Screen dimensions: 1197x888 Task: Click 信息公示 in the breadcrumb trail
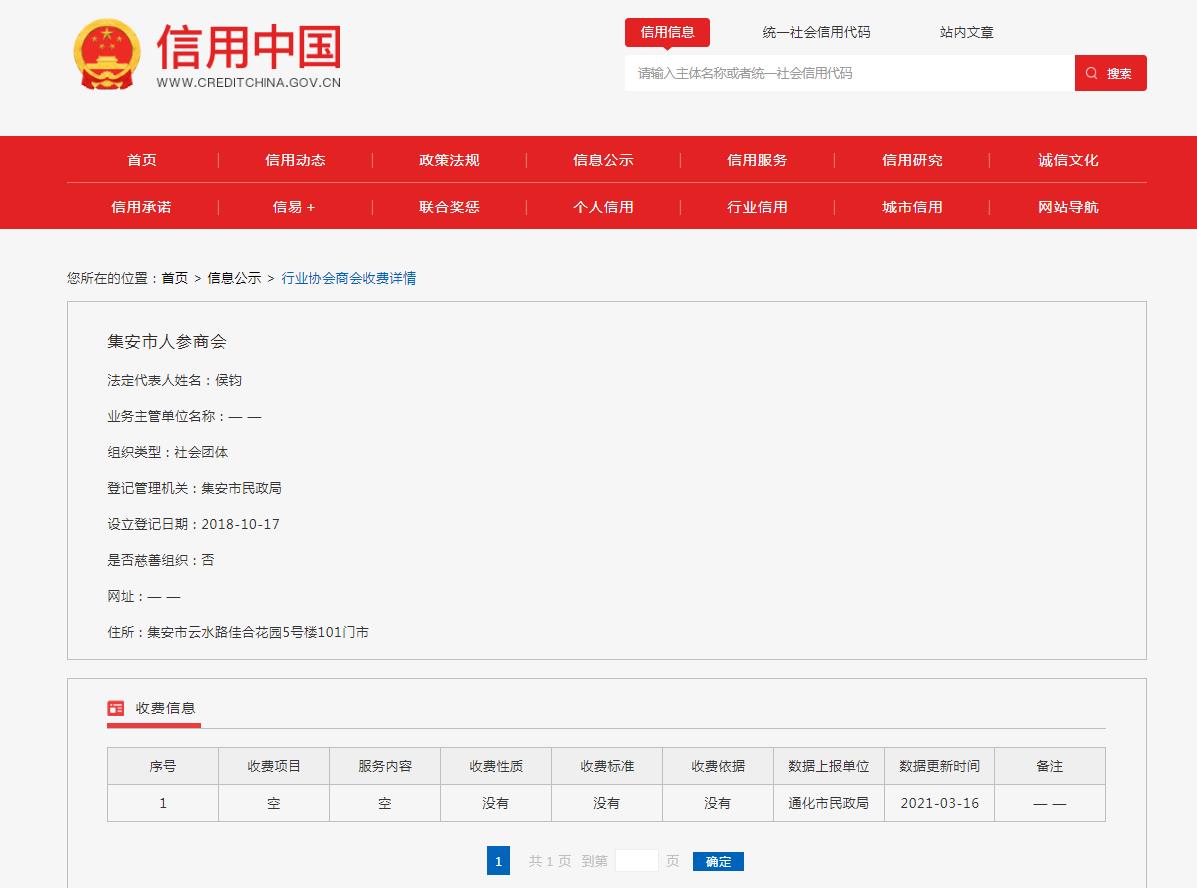coord(234,278)
